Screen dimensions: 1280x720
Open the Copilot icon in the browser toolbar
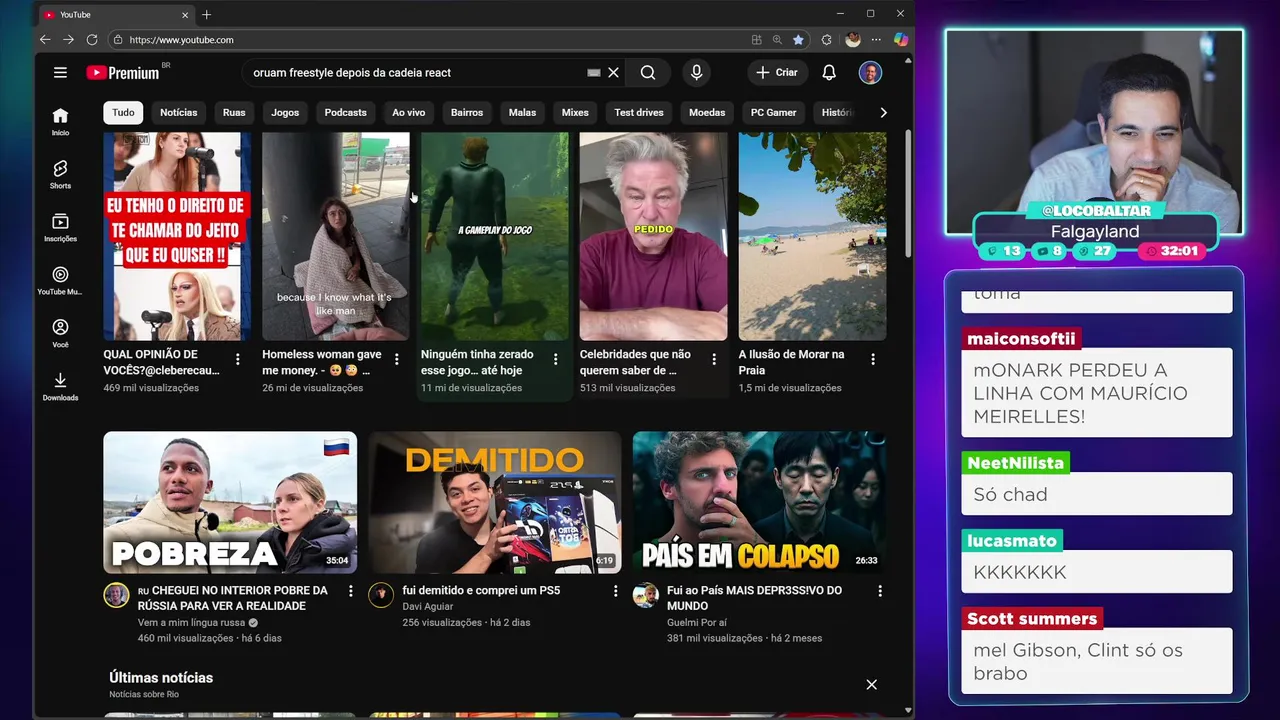pos(900,40)
